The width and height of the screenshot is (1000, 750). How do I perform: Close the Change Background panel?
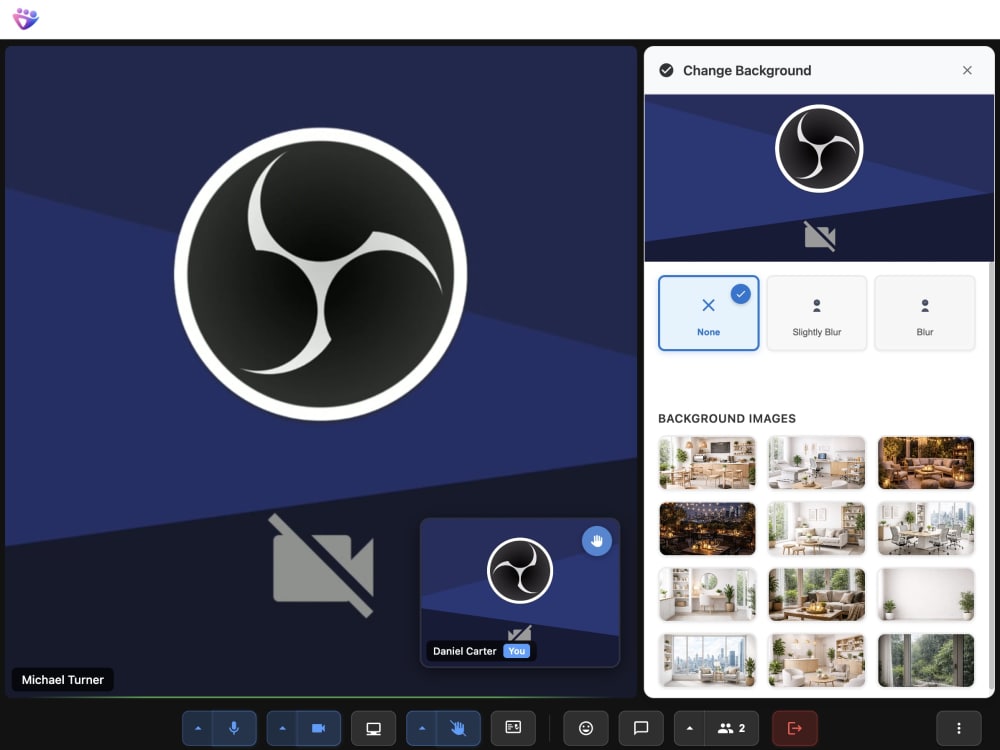click(967, 70)
